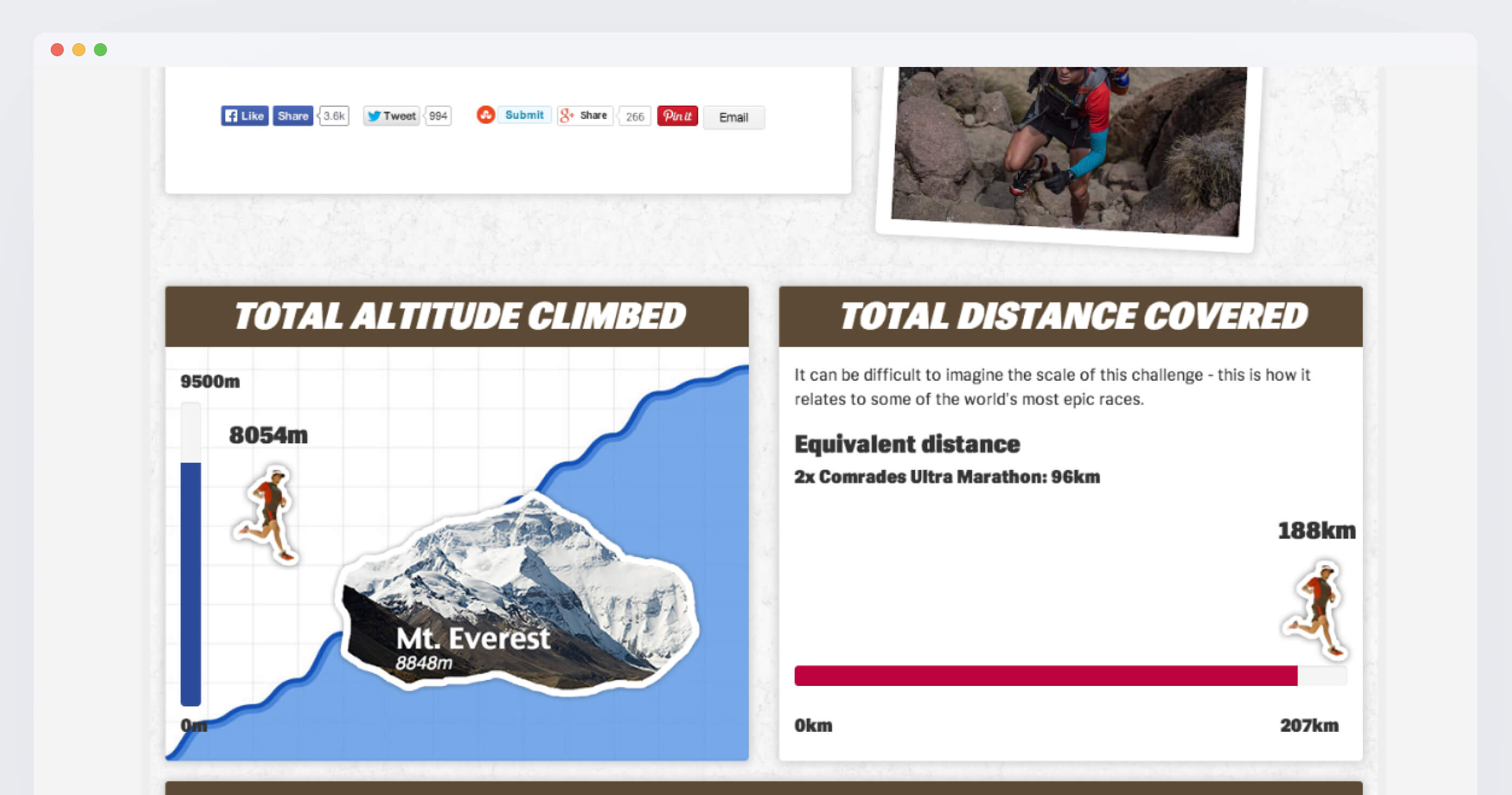Click the Facebook Share button
This screenshot has height=795, width=1512.
tap(293, 116)
